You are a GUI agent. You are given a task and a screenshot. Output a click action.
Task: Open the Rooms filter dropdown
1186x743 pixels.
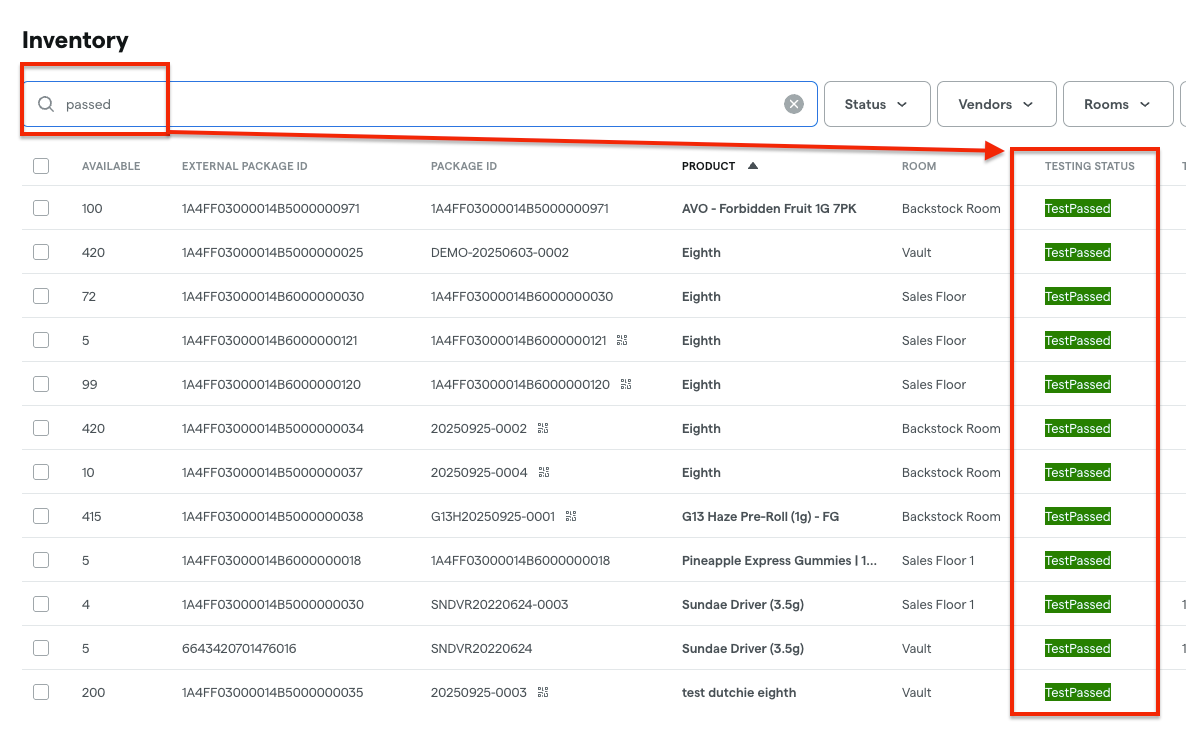(x=1118, y=104)
